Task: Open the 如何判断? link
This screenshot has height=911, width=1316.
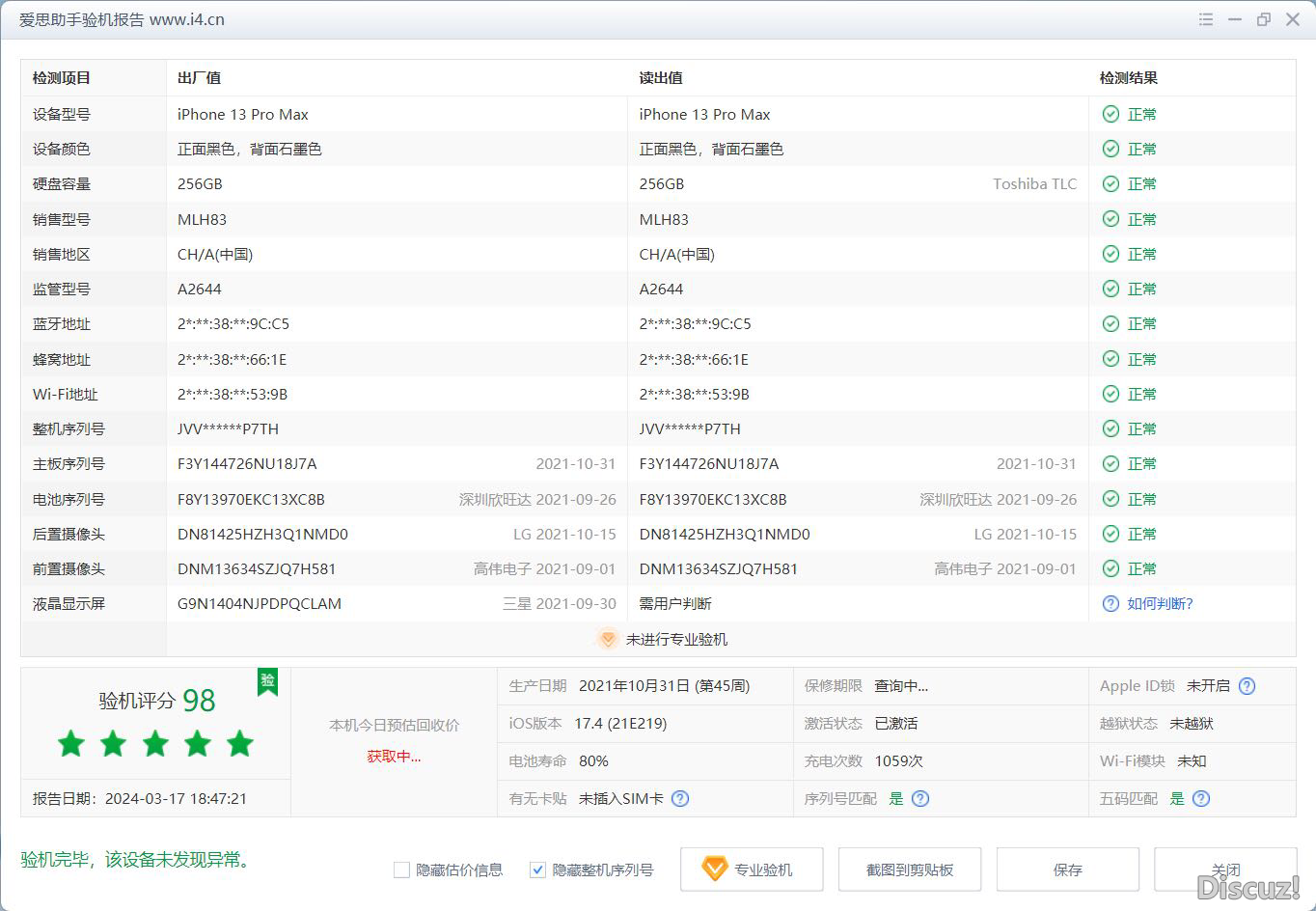Action: point(1160,603)
